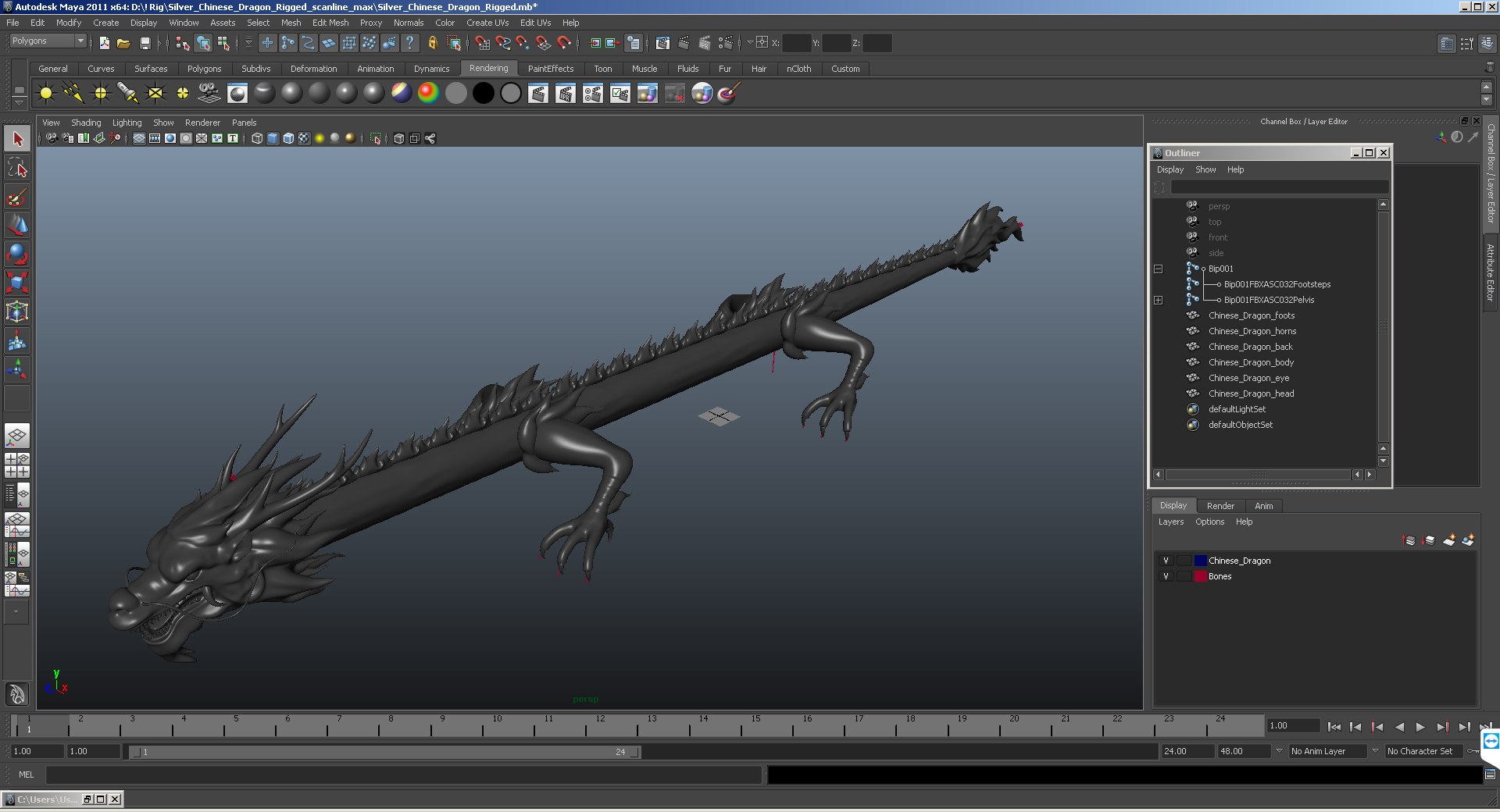This screenshot has height=812, width=1500.
Task: Toggle wireframe on shaded in viewport toolbar
Action: (x=288, y=138)
